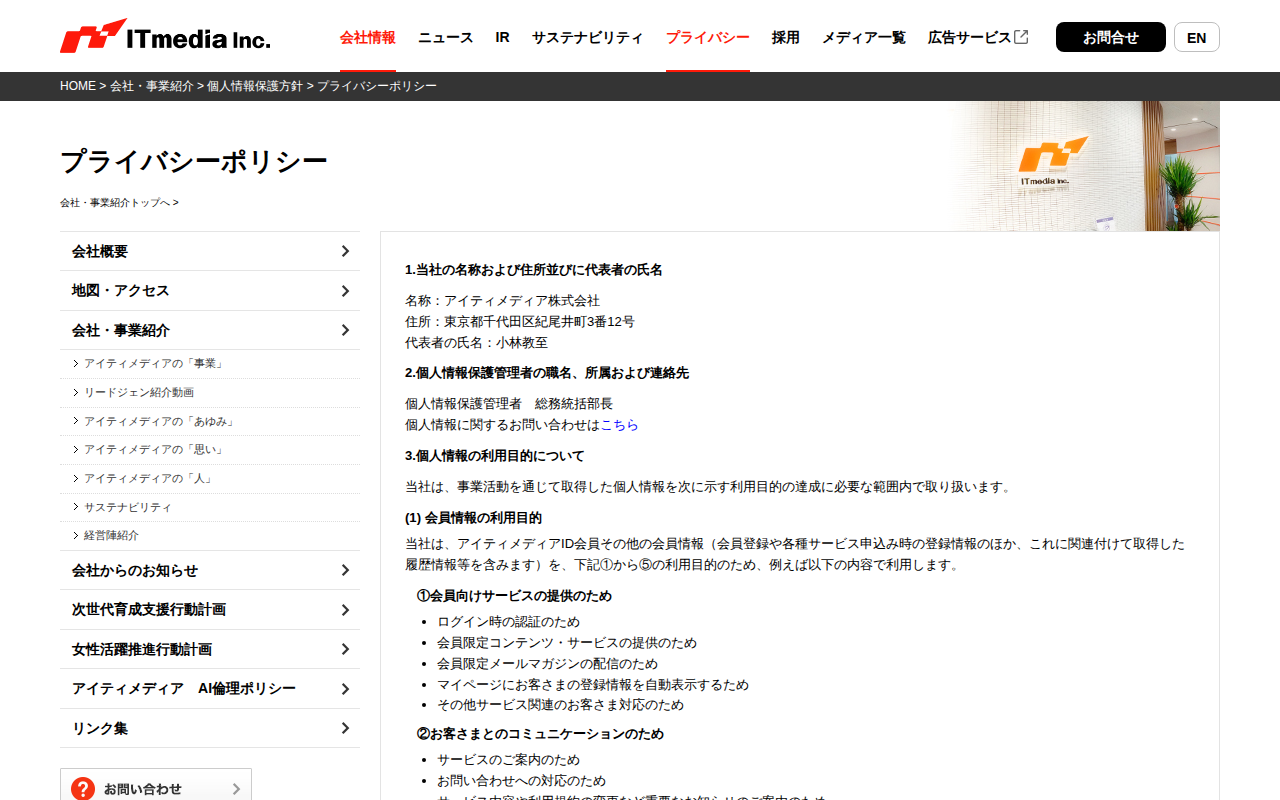Click the プライバシーポリシー page heading
This screenshot has width=1280, height=800.
[194, 162]
